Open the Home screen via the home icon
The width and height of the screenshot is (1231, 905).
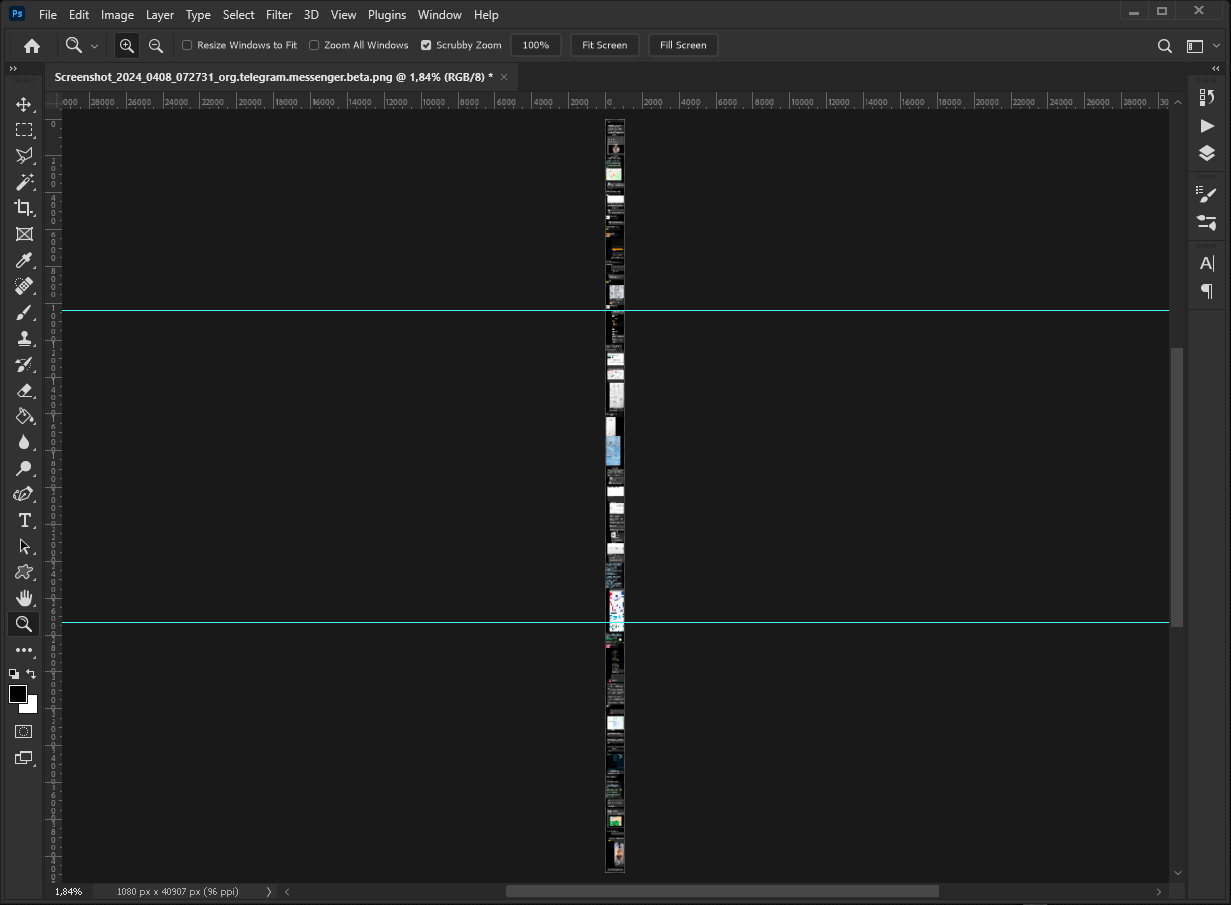click(x=30, y=45)
